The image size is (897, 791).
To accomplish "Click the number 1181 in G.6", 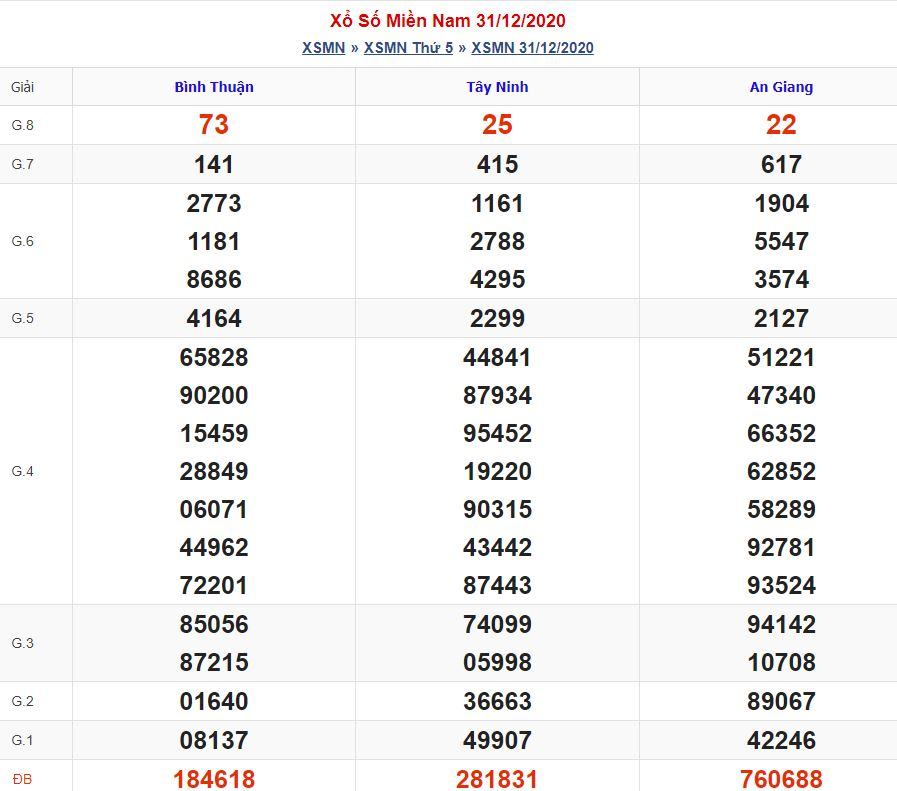I will 213,241.
